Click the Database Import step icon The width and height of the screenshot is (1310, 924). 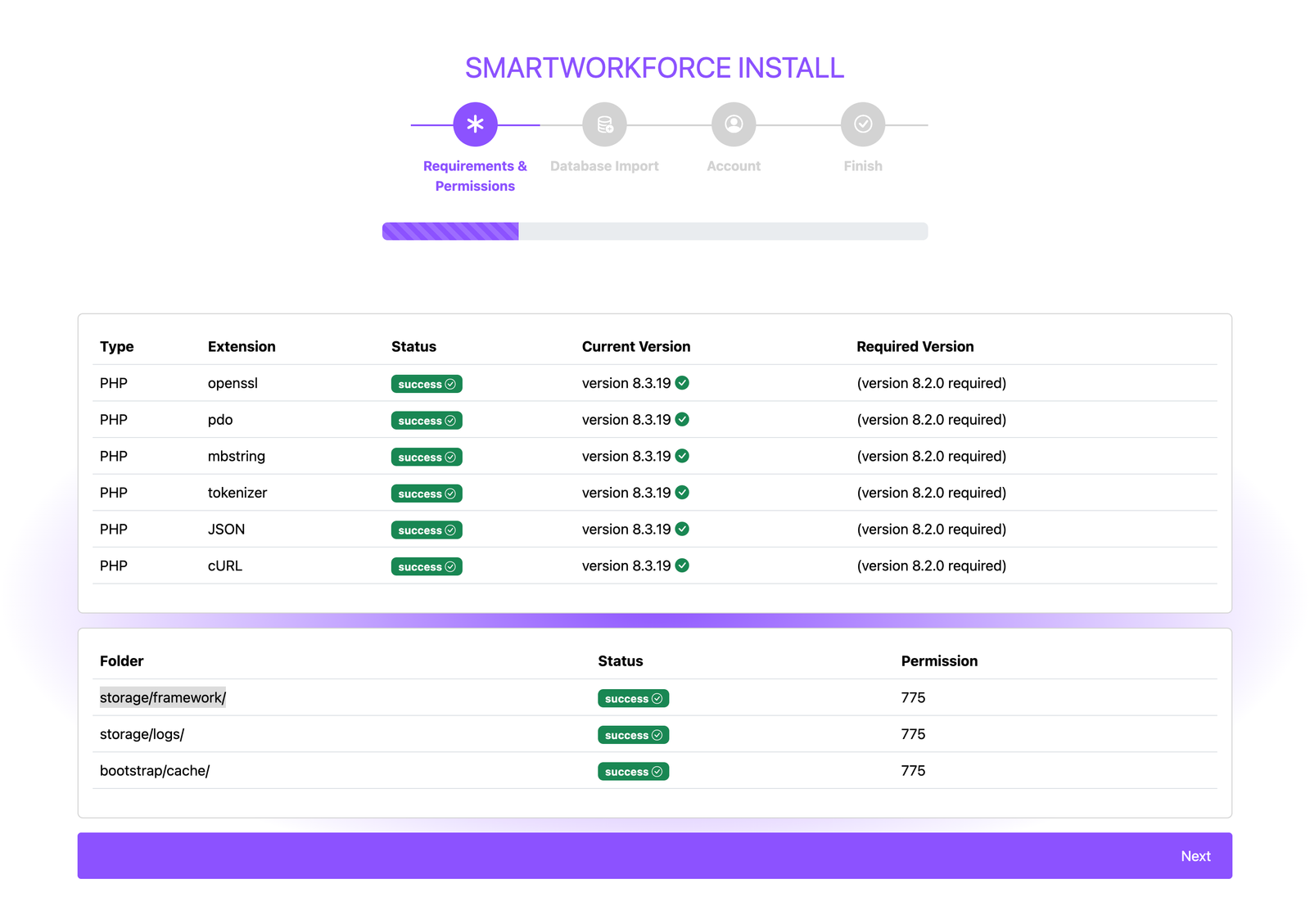click(x=604, y=124)
